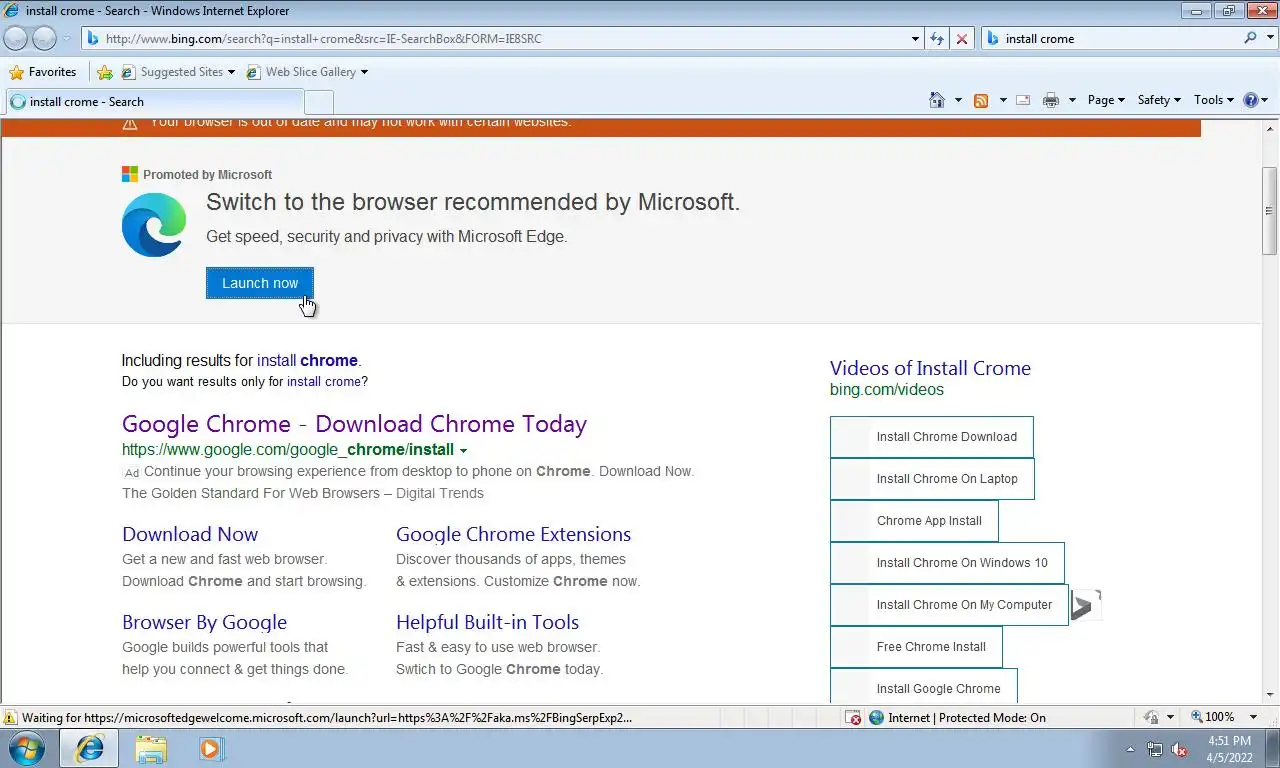
Task: Click the Refresh page icon
Action: pos(937,39)
